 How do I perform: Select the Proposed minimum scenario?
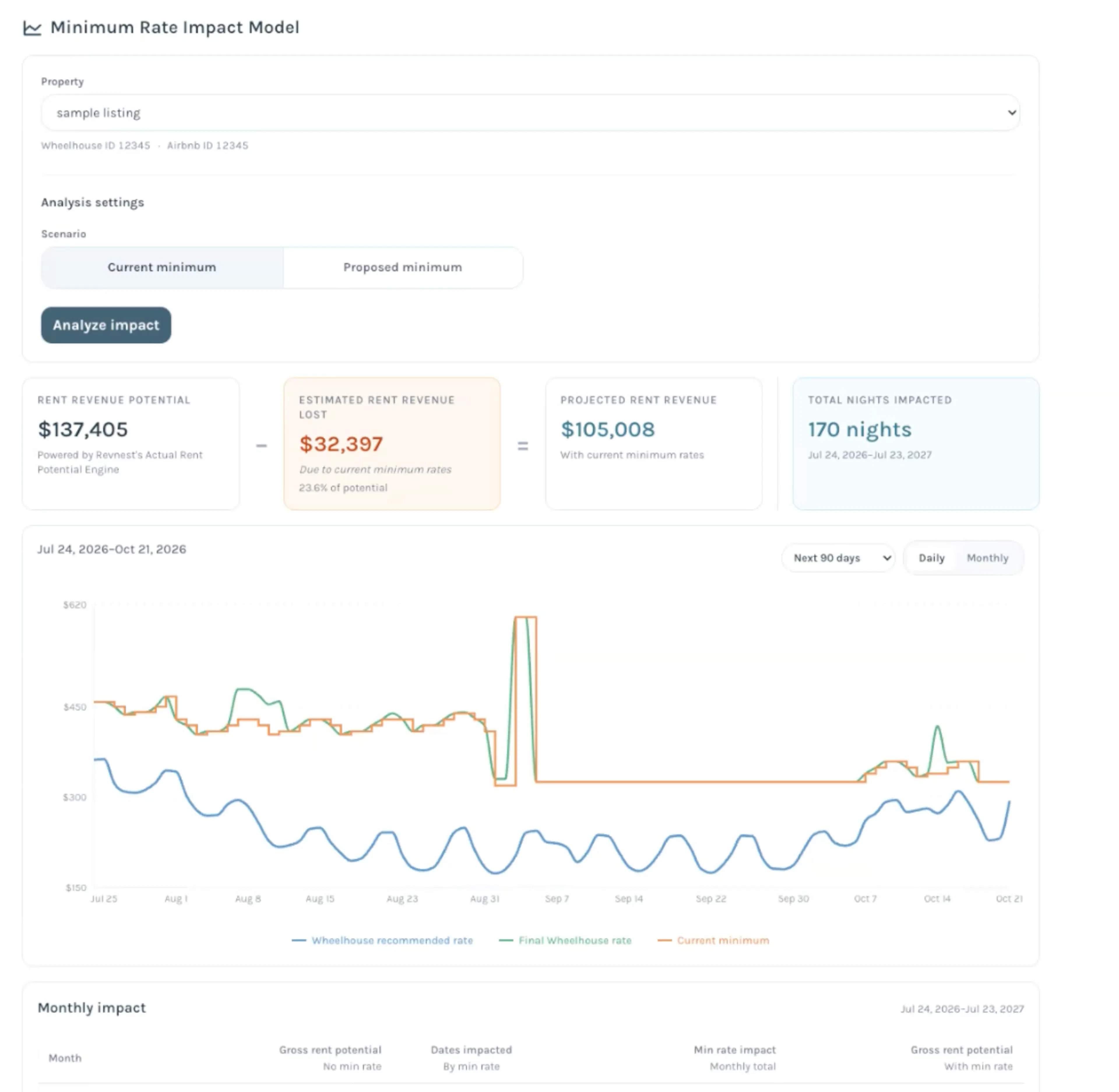[x=402, y=267]
